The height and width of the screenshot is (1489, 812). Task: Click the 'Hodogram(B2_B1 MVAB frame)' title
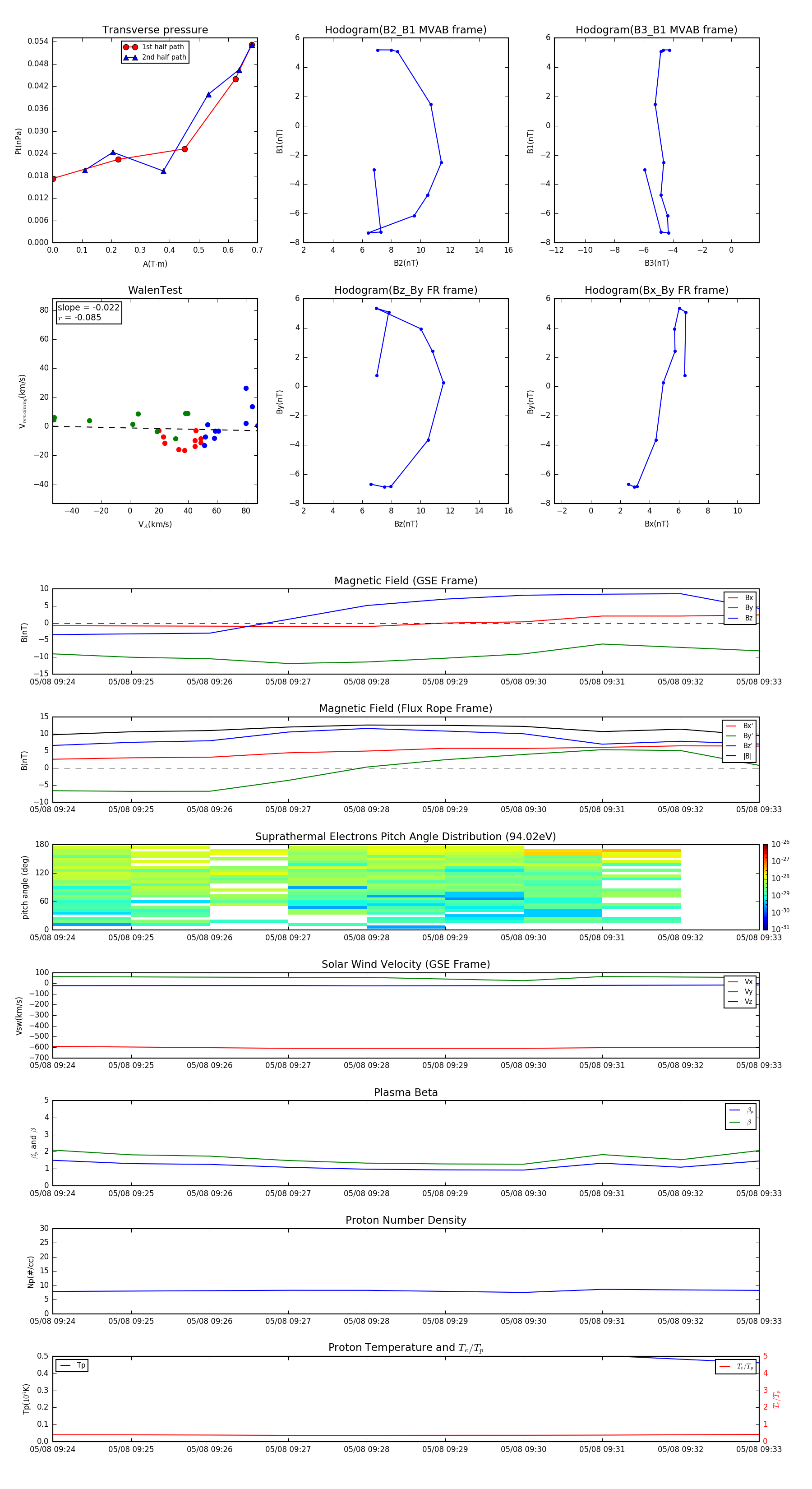tap(406, 30)
